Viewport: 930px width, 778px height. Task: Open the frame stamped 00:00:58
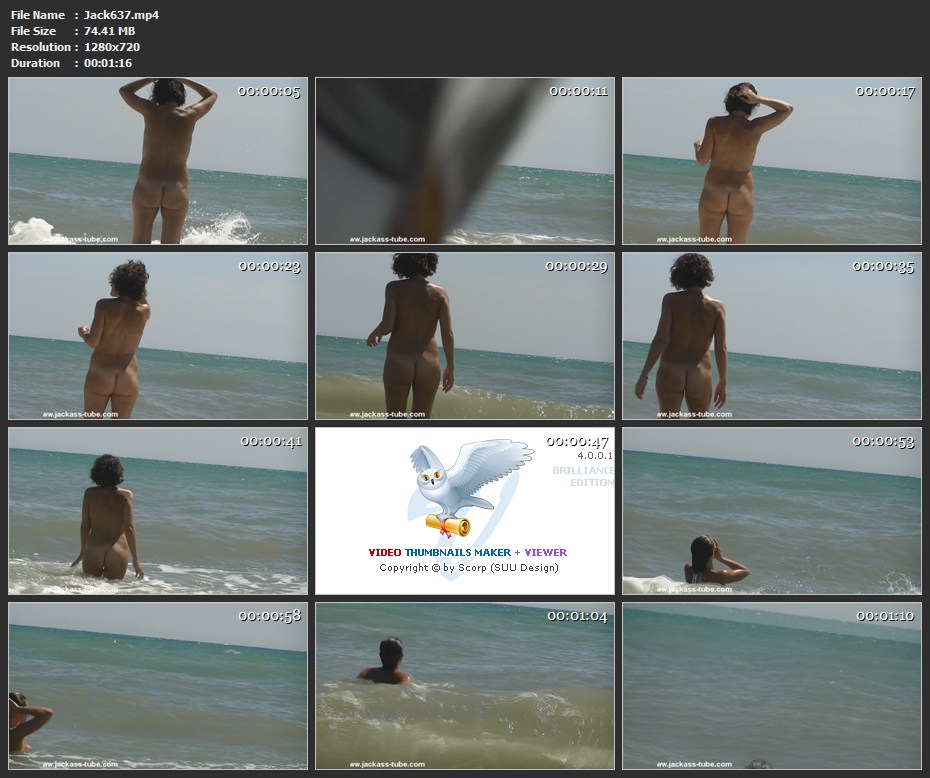[x=158, y=686]
